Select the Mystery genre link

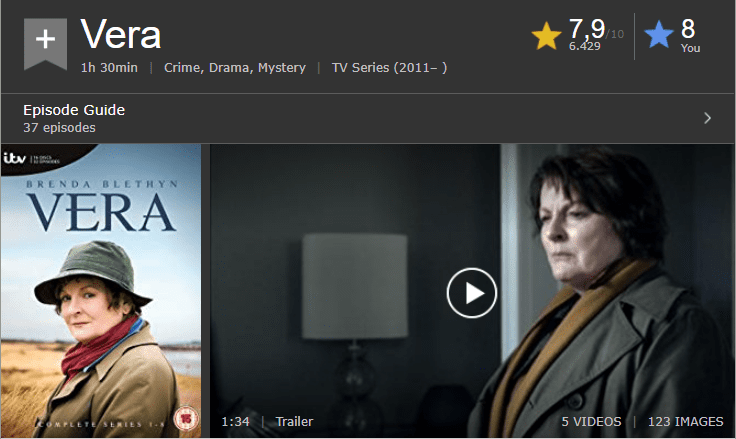(282, 68)
